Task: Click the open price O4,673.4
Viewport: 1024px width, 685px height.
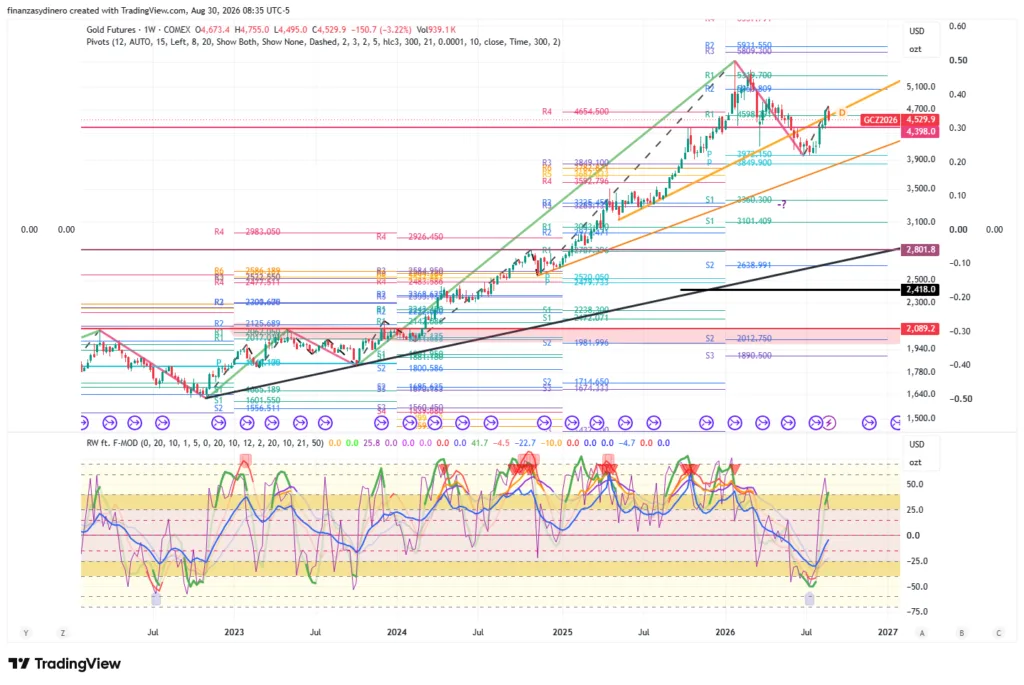Action: pyautogui.click(x=212, y=29)
